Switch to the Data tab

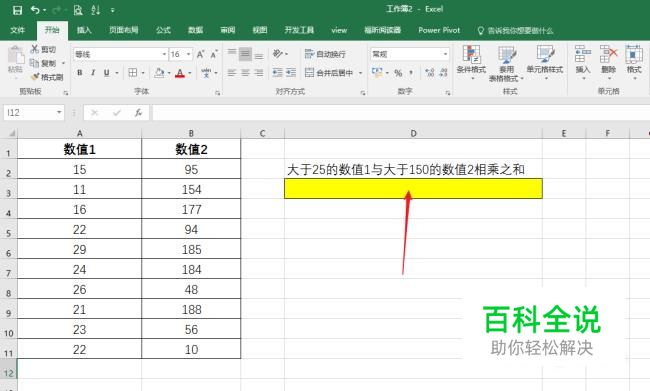tap(195, 30)
